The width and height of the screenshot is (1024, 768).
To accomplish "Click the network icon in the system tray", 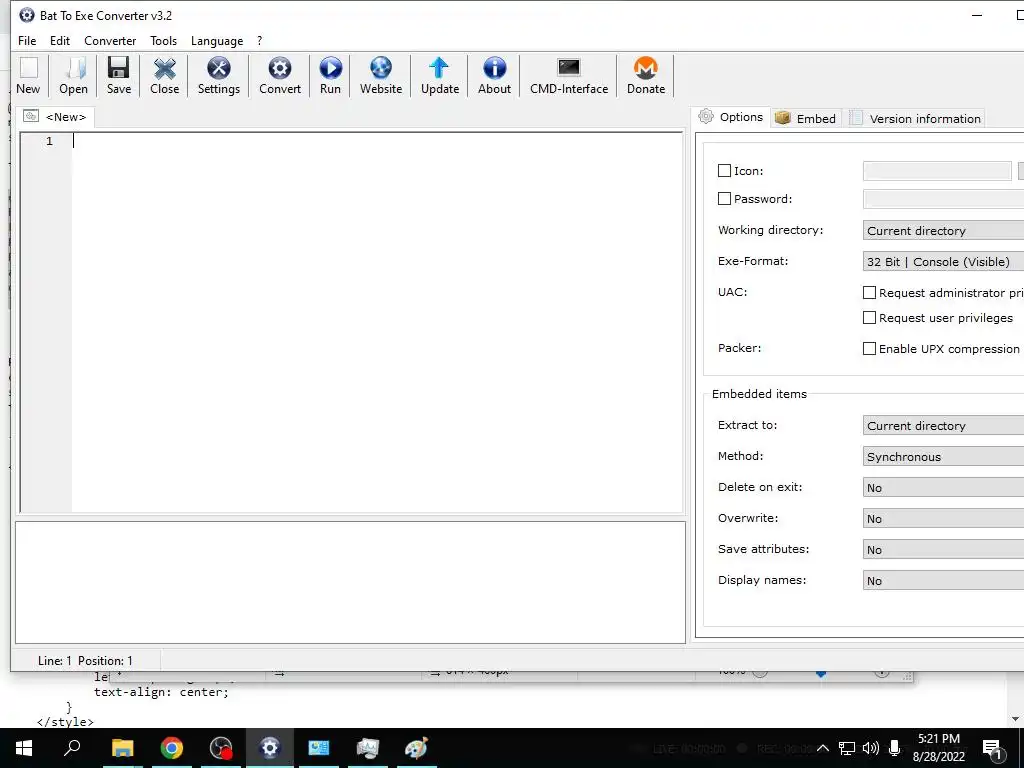I will pos(847,748).
